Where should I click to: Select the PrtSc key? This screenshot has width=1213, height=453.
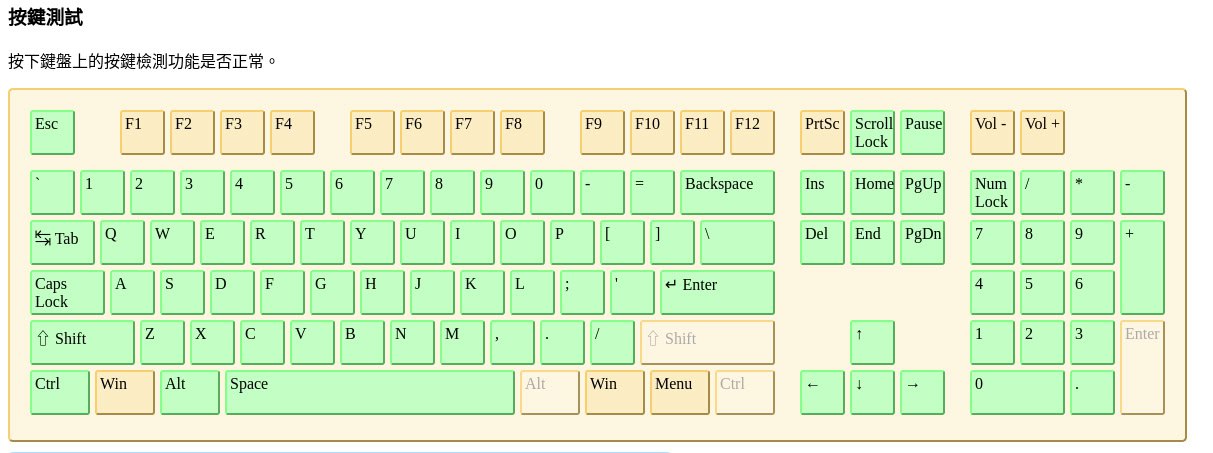(822, 132)
